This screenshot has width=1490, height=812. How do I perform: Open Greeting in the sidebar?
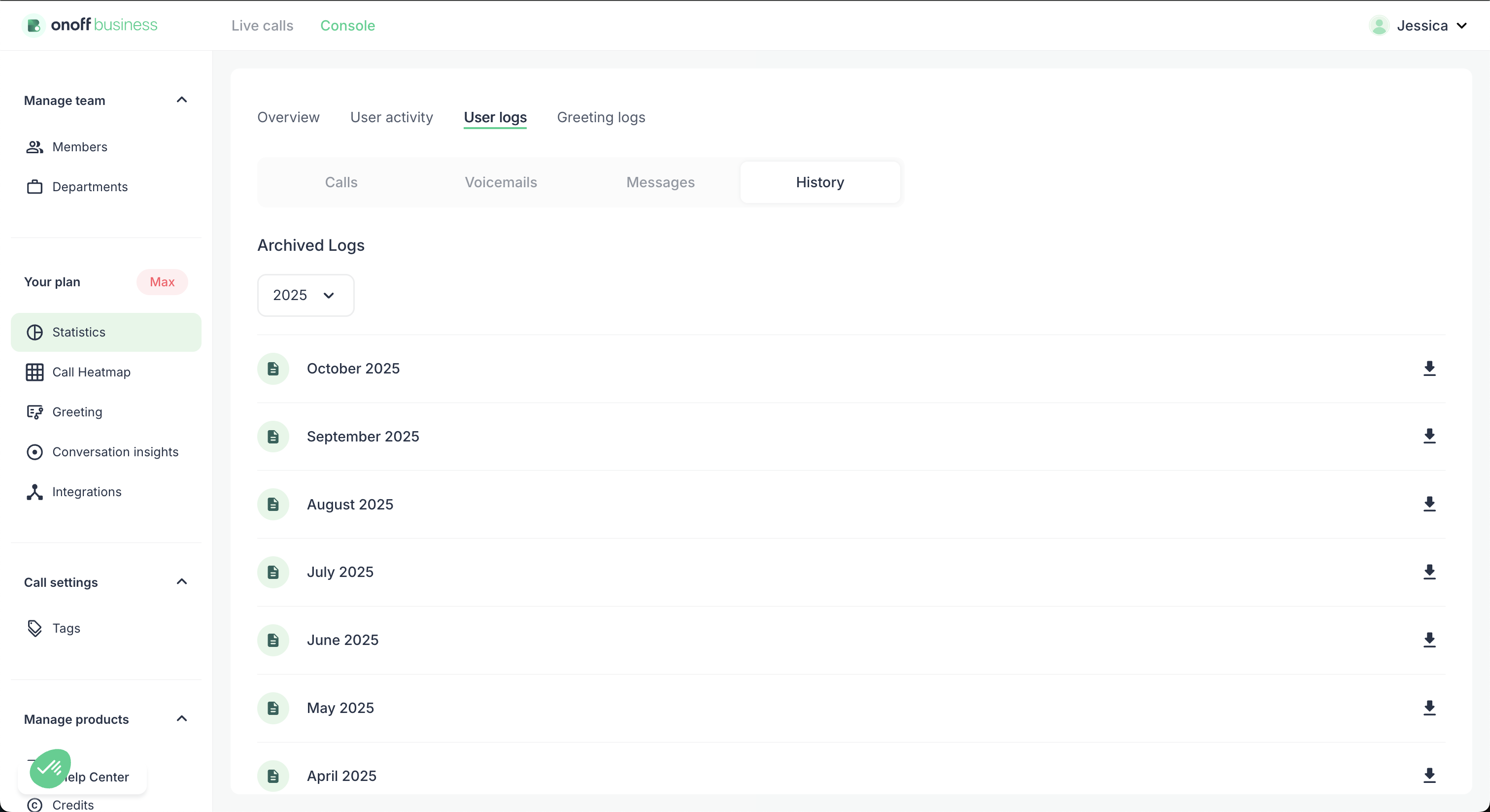pyautogui.click(x=106, y=412)
